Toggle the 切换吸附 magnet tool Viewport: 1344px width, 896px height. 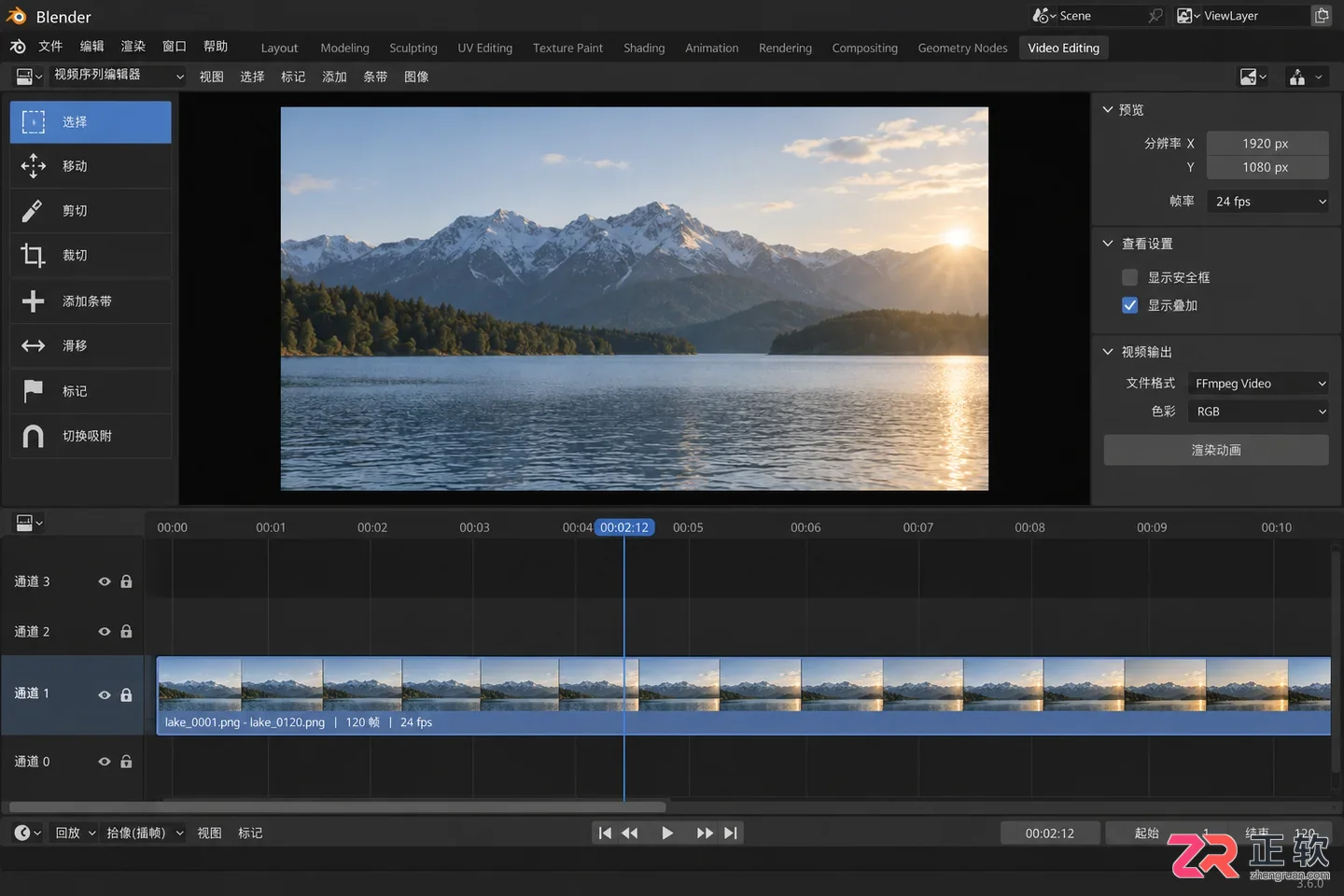(91, 436)
